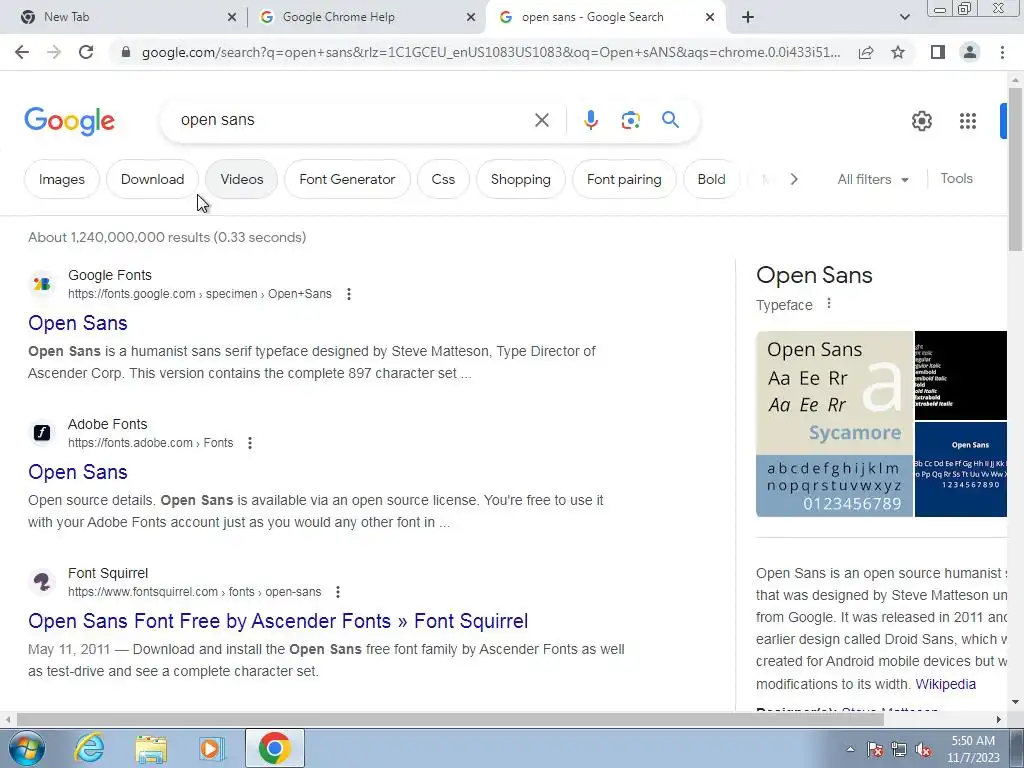Open the Google Fonts Open Sans result
Viewport: 1024px width, 768px height.
[x=78, y=323]
